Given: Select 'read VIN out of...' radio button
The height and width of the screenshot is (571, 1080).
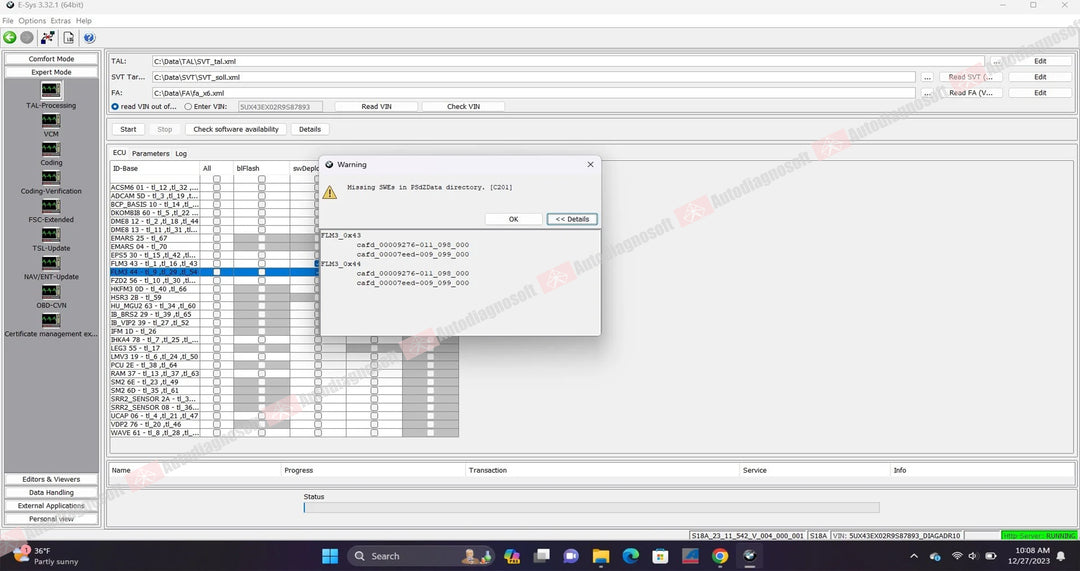Looking at the screenshot, I should pos(115,107).
